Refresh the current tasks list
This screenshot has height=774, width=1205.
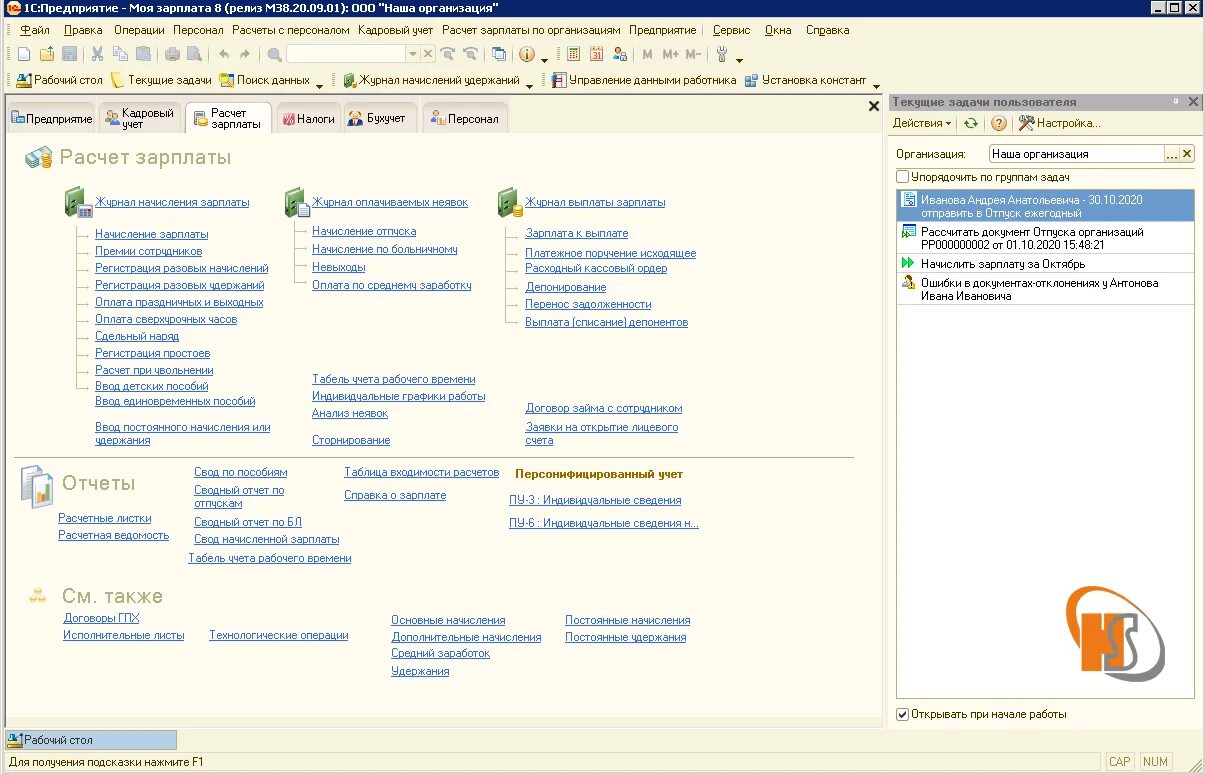(x=971, y=123)
